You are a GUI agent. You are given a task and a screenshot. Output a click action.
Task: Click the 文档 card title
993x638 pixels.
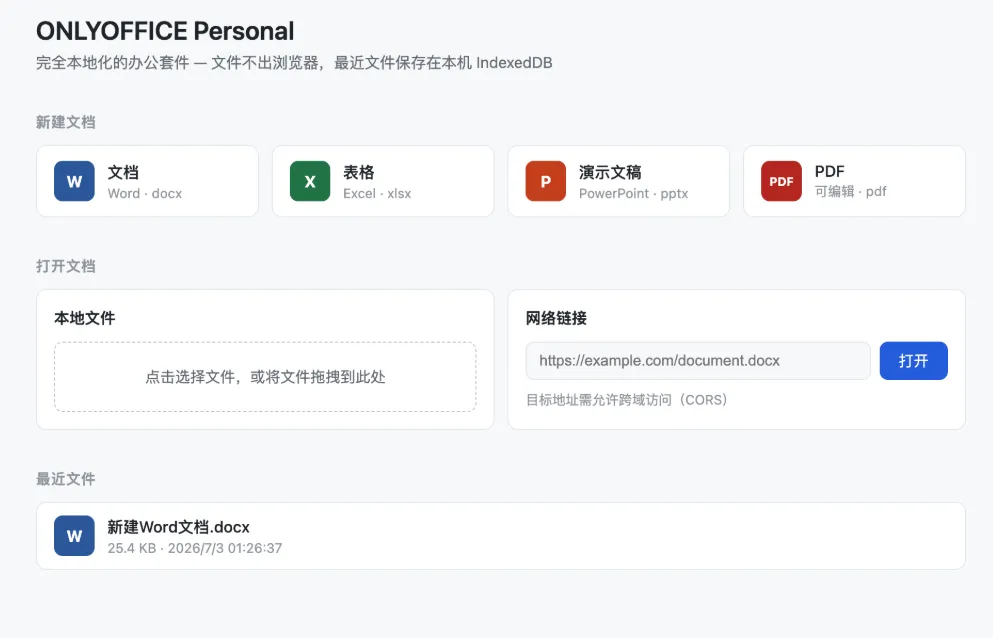[x=123, y=172]
